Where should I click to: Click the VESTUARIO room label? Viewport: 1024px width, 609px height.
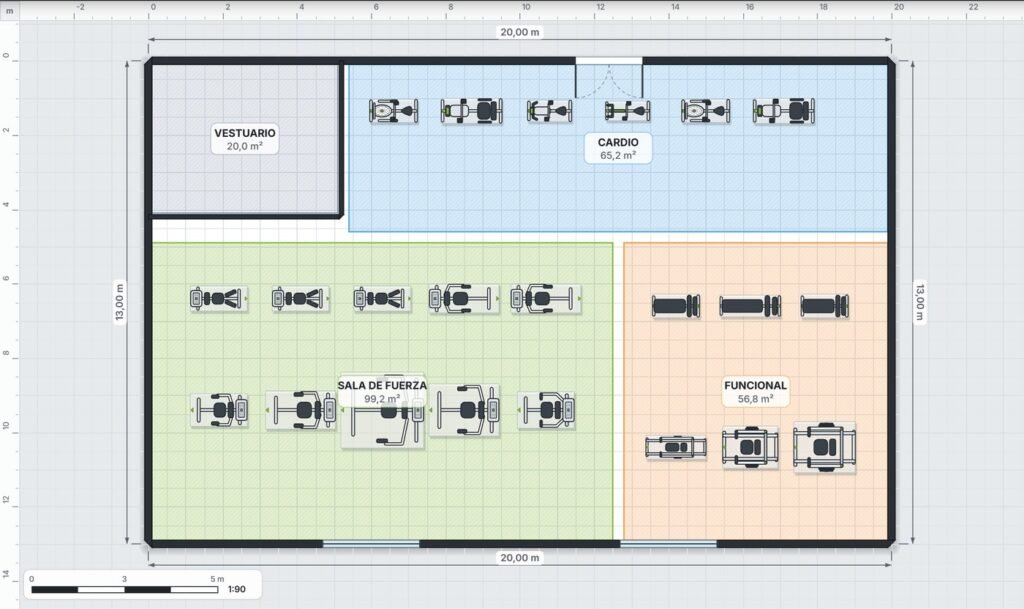pyautogui.click(x=245, y=139)
